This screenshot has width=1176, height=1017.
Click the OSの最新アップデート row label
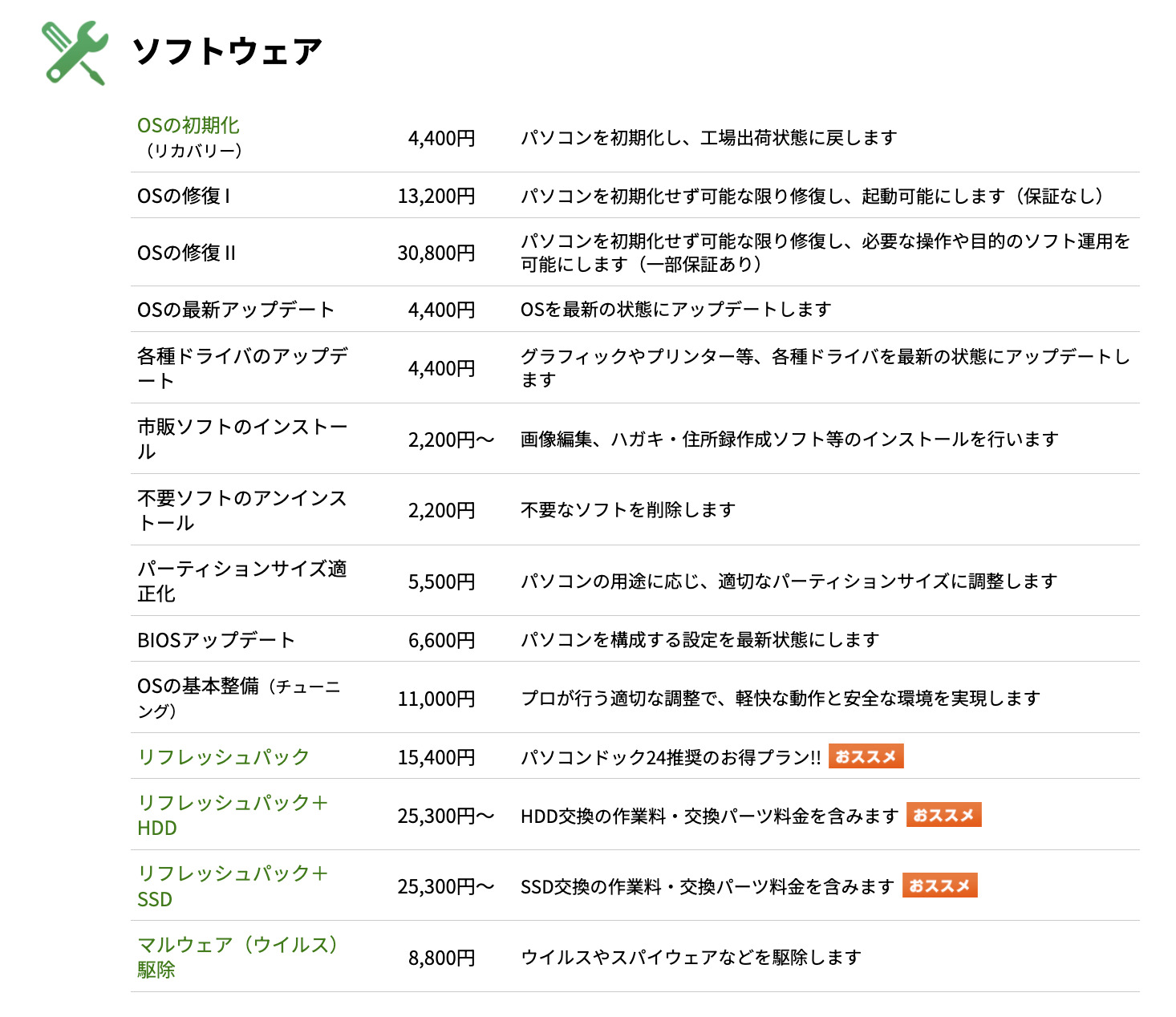(235, 310)
